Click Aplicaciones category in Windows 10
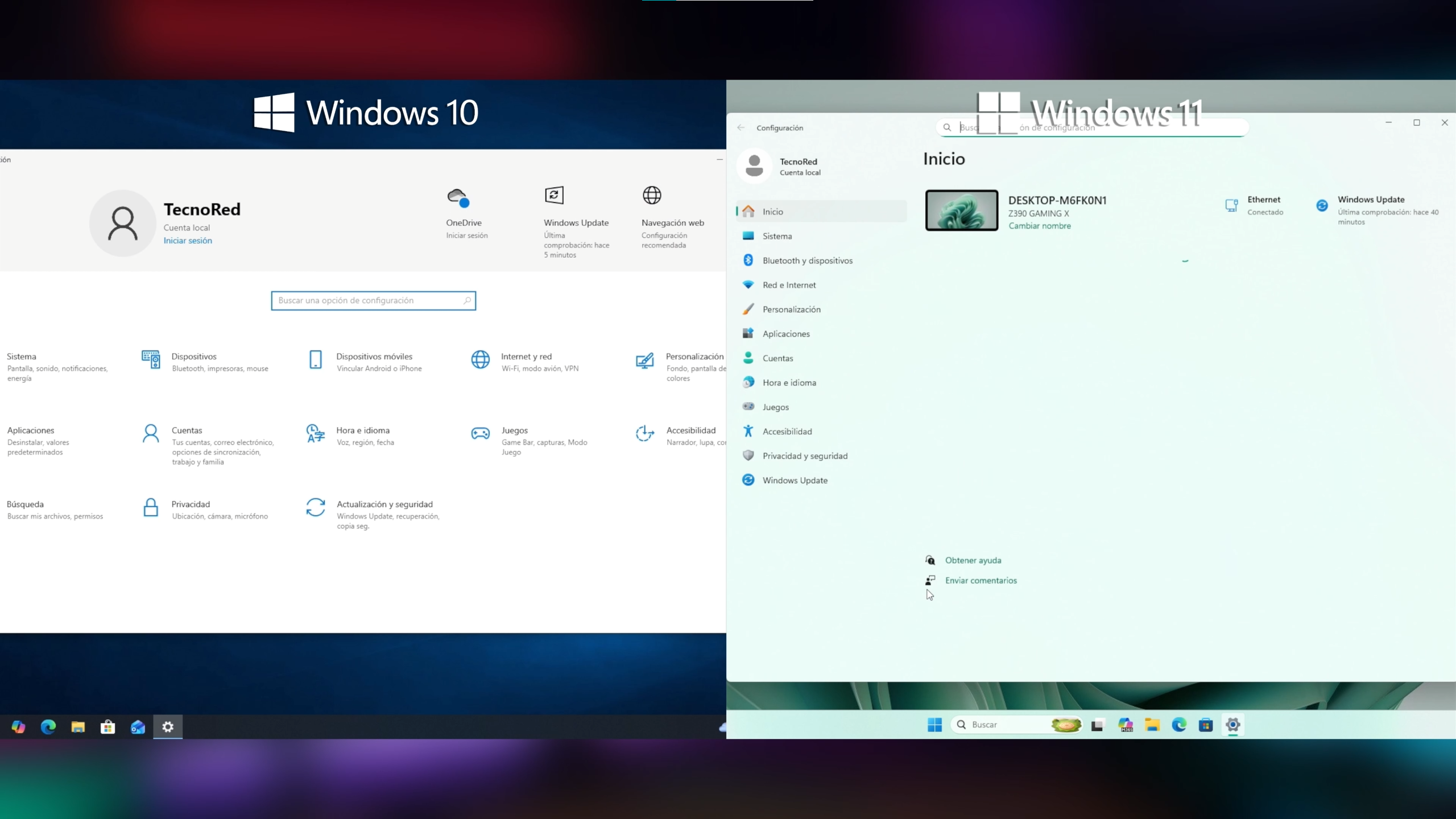 pos(38,440)
